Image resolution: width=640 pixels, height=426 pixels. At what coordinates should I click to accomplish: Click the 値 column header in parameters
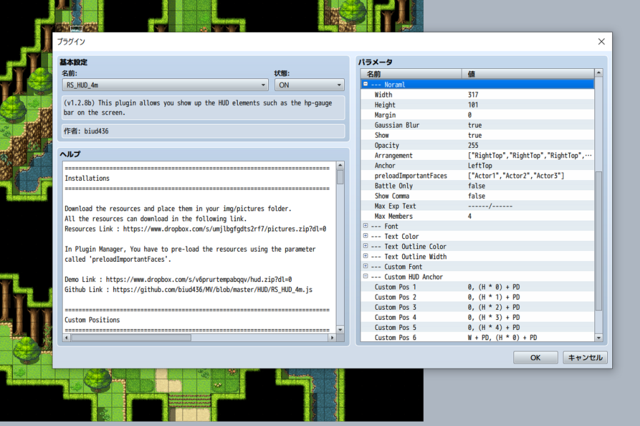tap(528, 74)
